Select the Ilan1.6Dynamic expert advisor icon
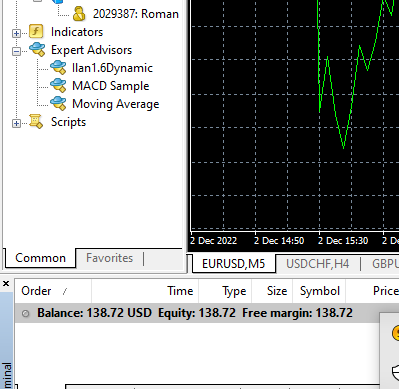 point(58,68)
